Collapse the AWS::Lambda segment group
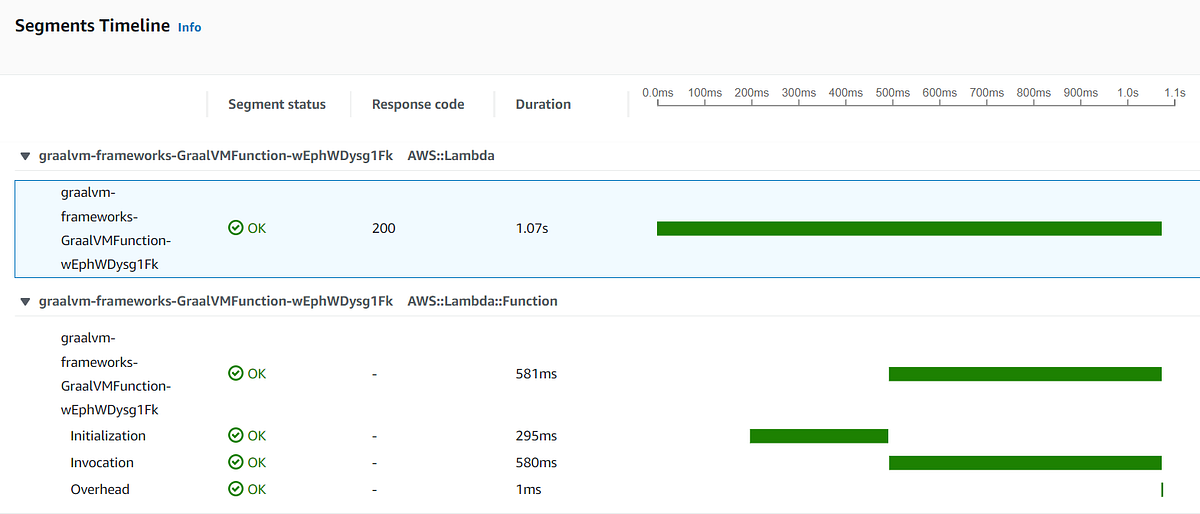1200x514 pixels. point(25,157)
